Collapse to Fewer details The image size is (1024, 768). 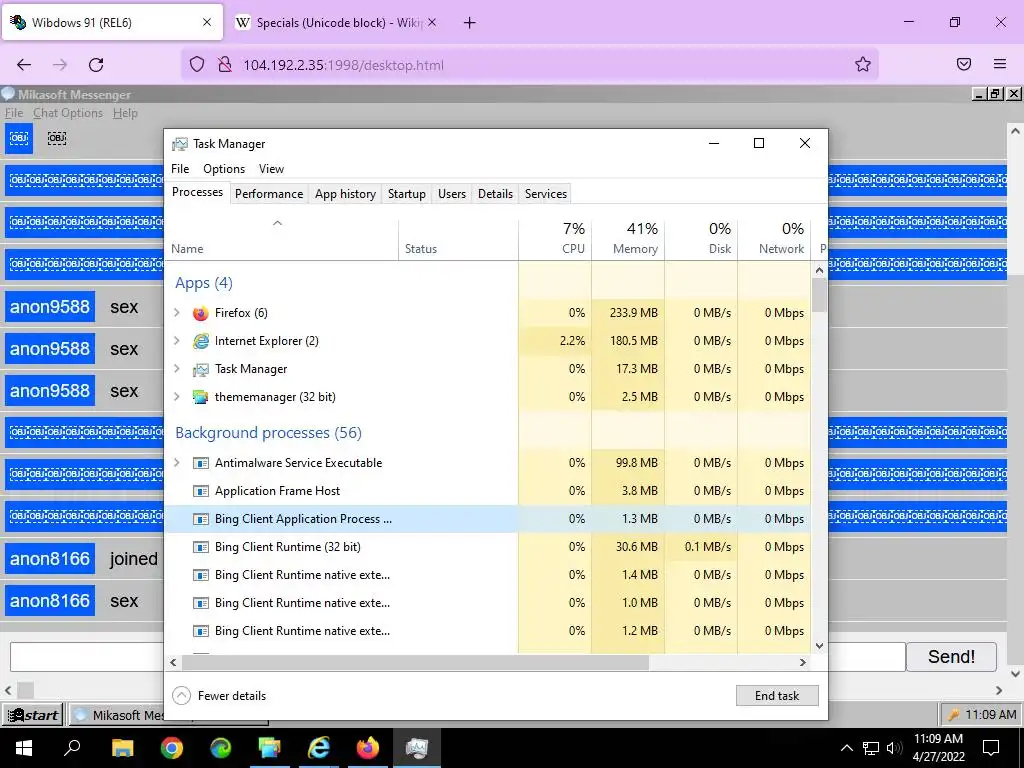click(x=219, y=696)
